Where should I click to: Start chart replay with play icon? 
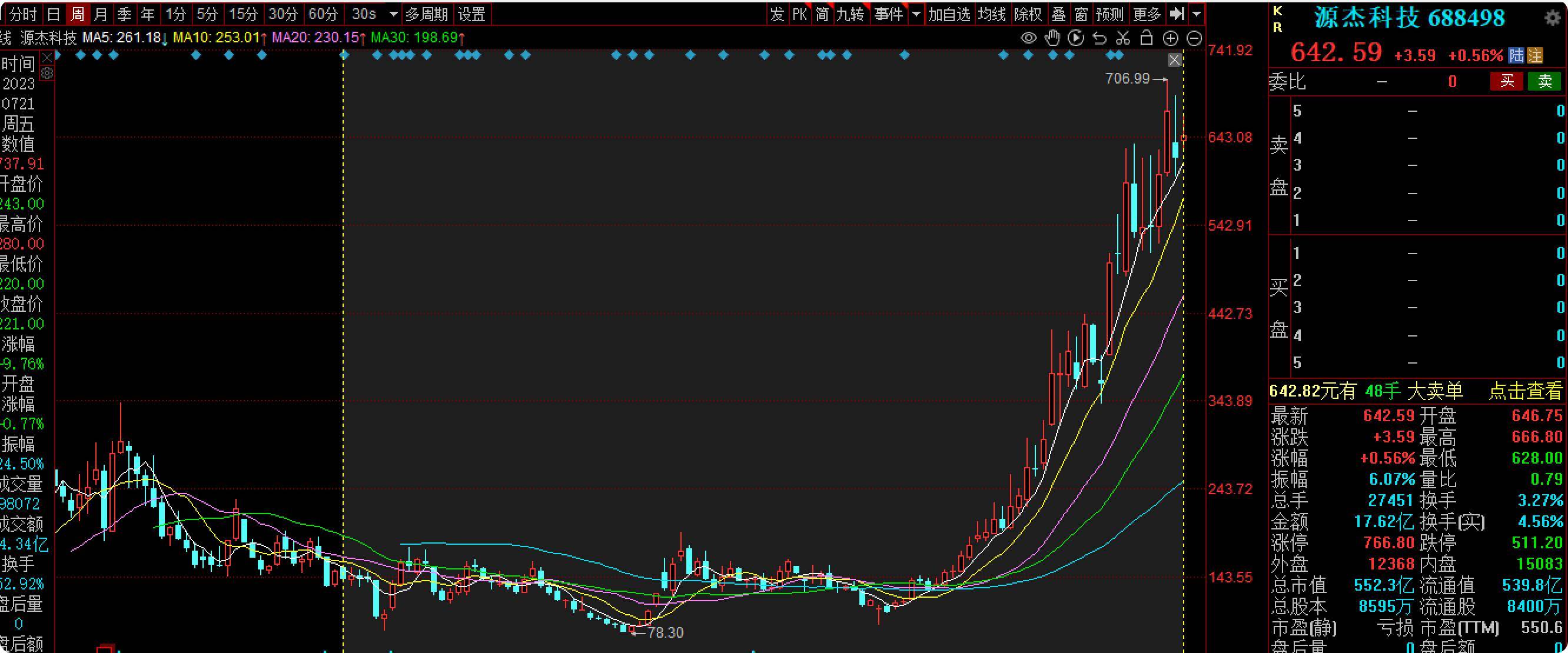pos(1075,38)
